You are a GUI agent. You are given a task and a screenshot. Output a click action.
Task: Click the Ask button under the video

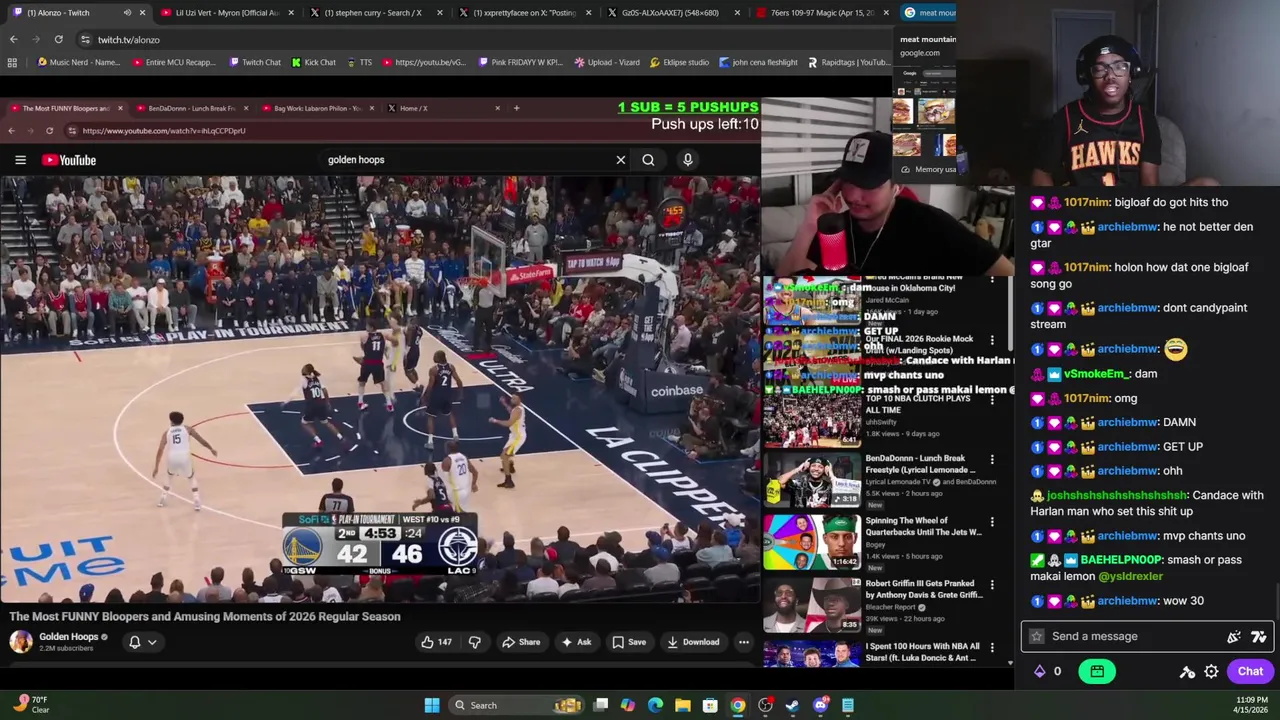click(x=577, y=642)
